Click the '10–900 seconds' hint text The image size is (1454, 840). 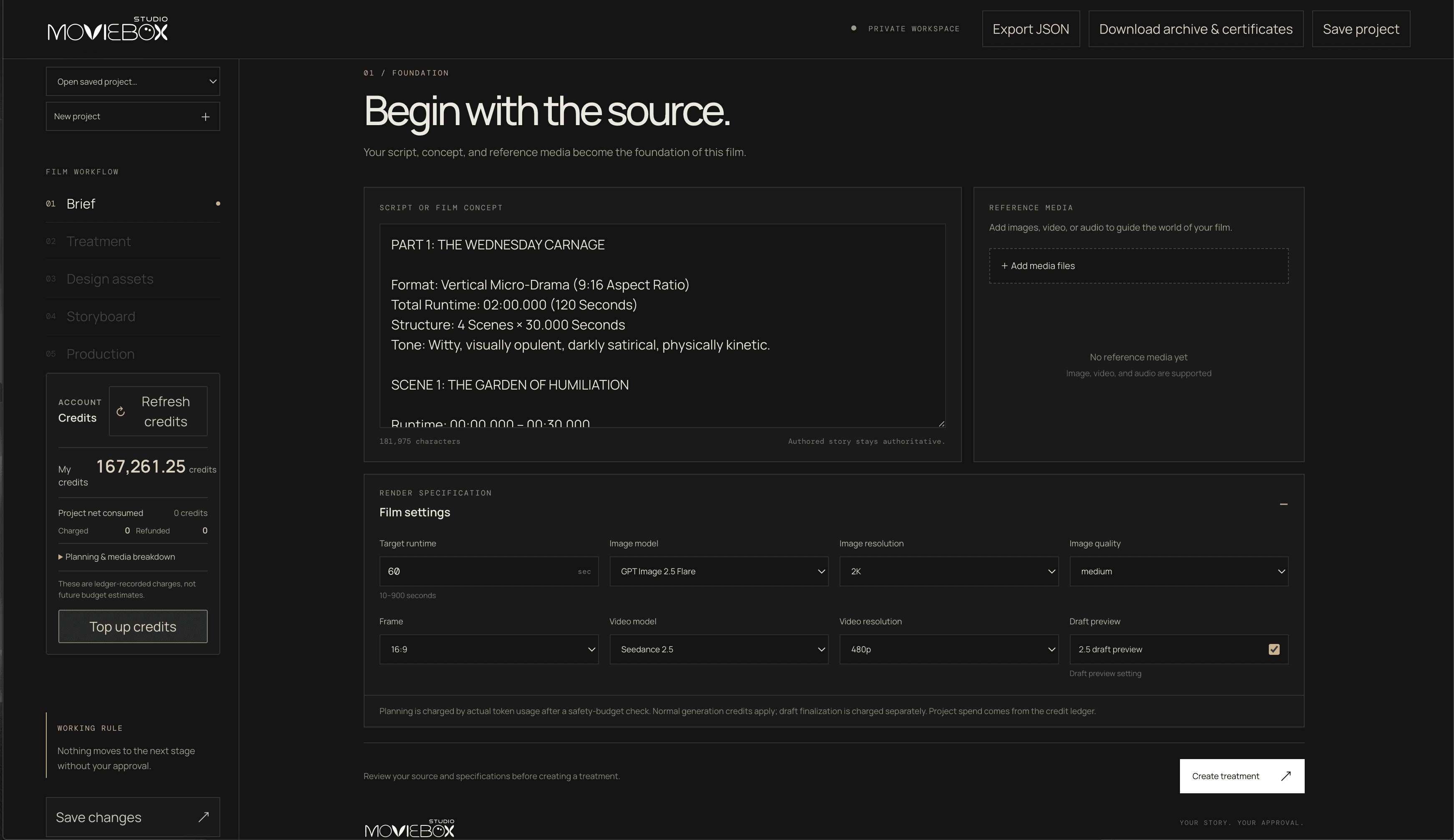pyautogui.click(x=407, y=596)
